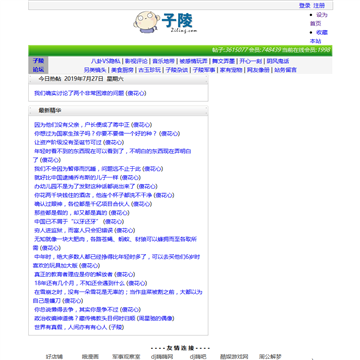Click 设为首页 set as homepage link
The image size is (360, 360).
[x=319, y=19]
